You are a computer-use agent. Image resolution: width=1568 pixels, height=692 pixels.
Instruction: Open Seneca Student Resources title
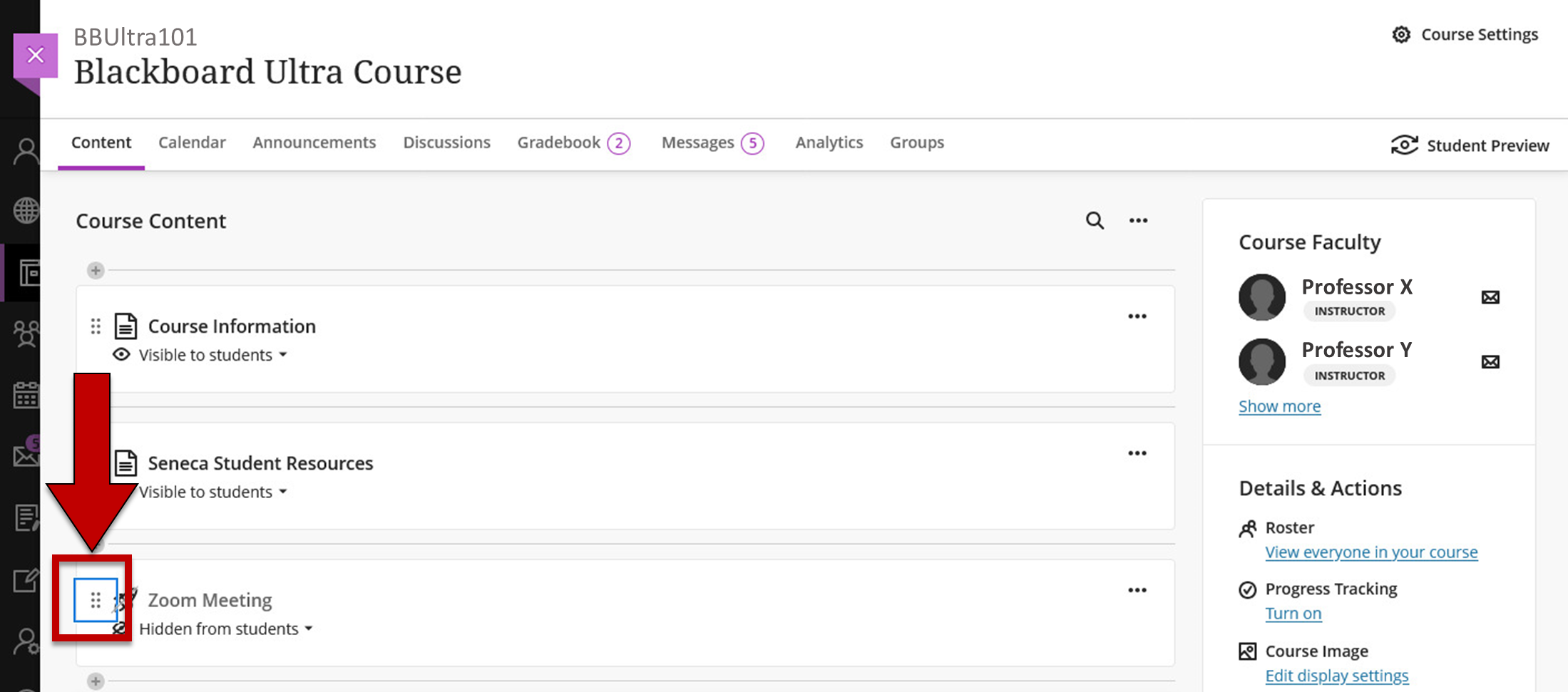(260, 463)
